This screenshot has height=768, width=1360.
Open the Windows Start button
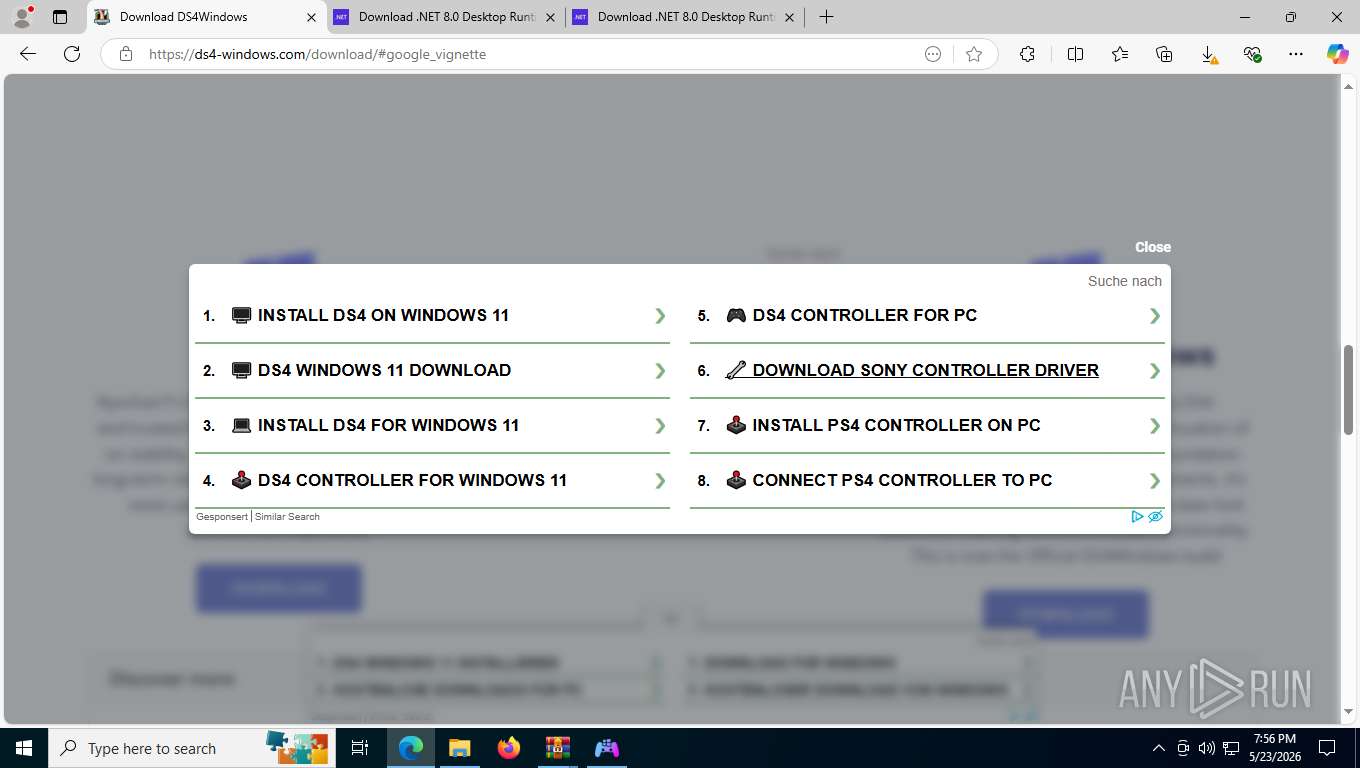[23, 748]
